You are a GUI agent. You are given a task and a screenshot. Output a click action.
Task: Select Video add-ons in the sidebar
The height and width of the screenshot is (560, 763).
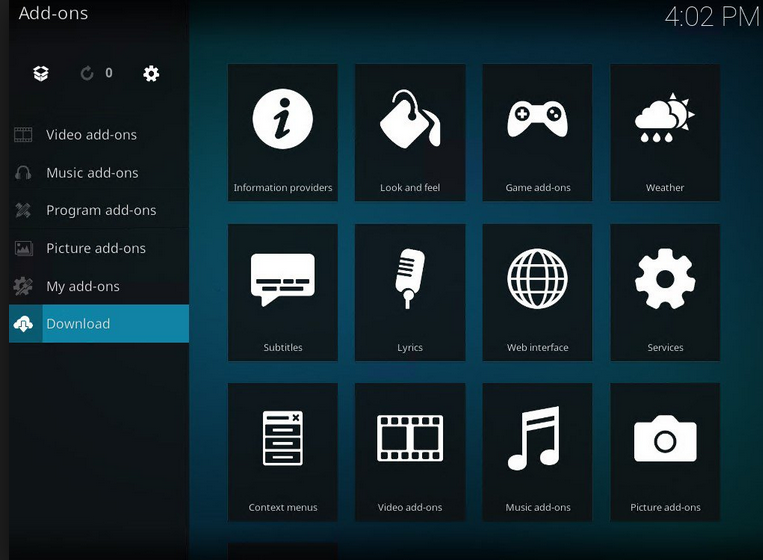point(99,135)
